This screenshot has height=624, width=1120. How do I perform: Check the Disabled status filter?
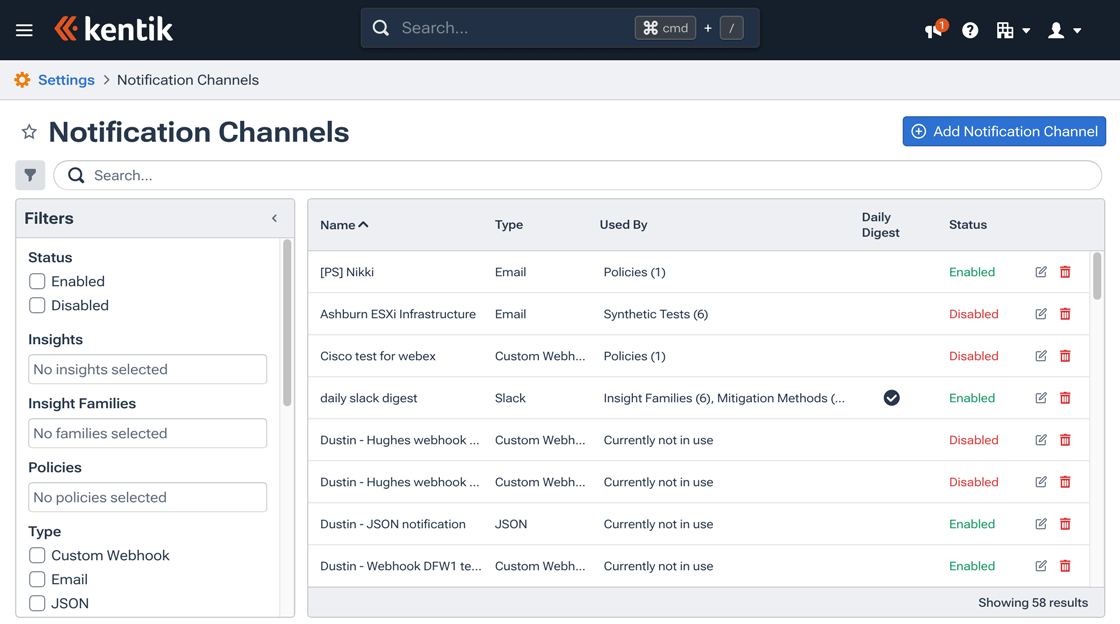pyautogui.click(x=37, y=305)
